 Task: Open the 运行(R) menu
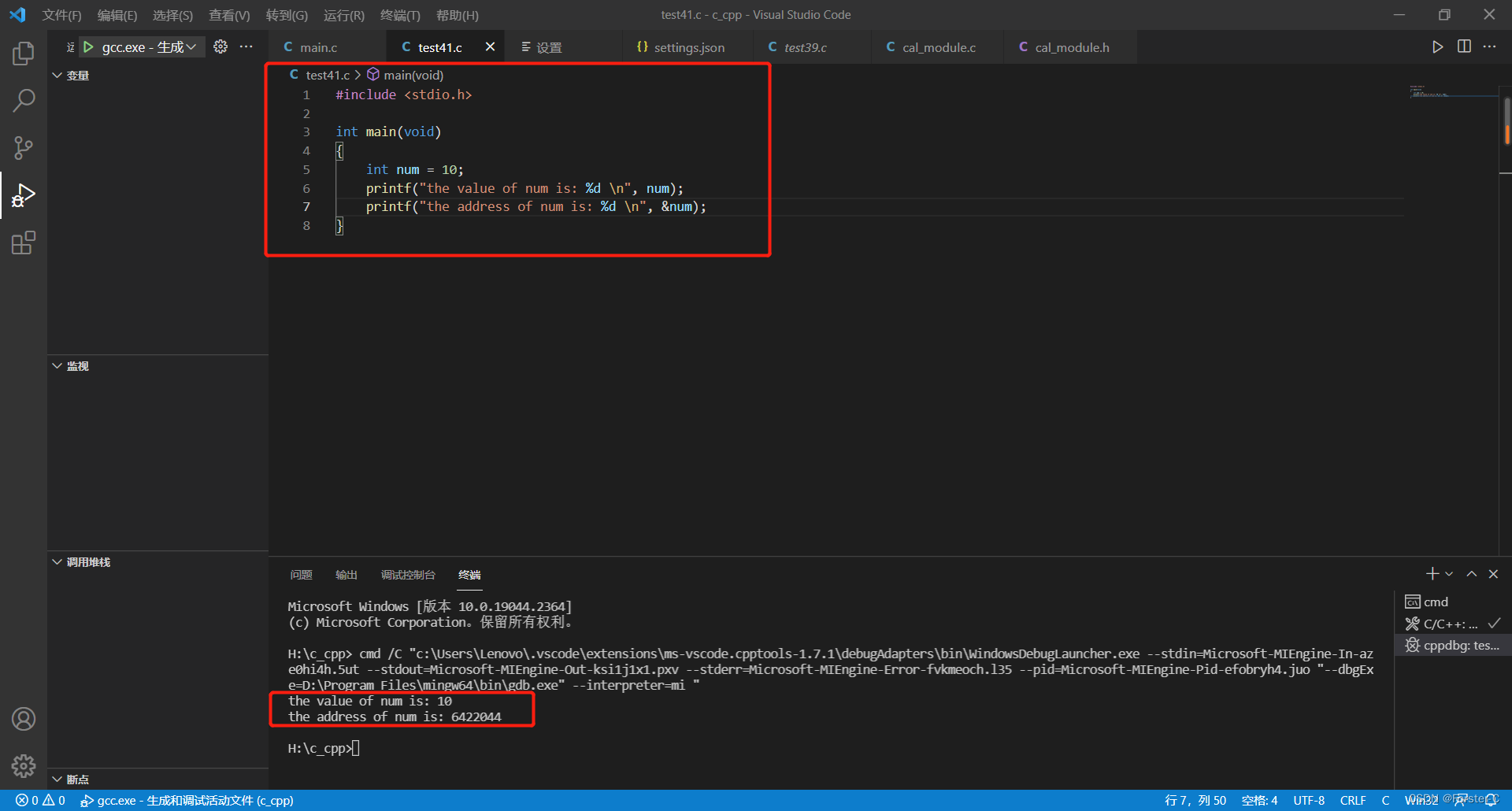(344, 15)
